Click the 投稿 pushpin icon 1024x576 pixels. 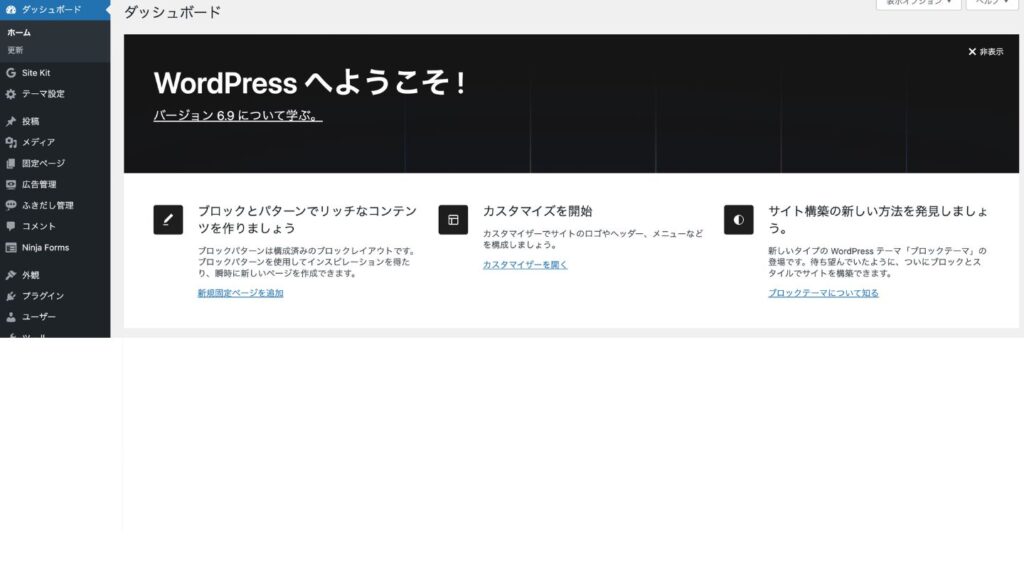[11, 121]
